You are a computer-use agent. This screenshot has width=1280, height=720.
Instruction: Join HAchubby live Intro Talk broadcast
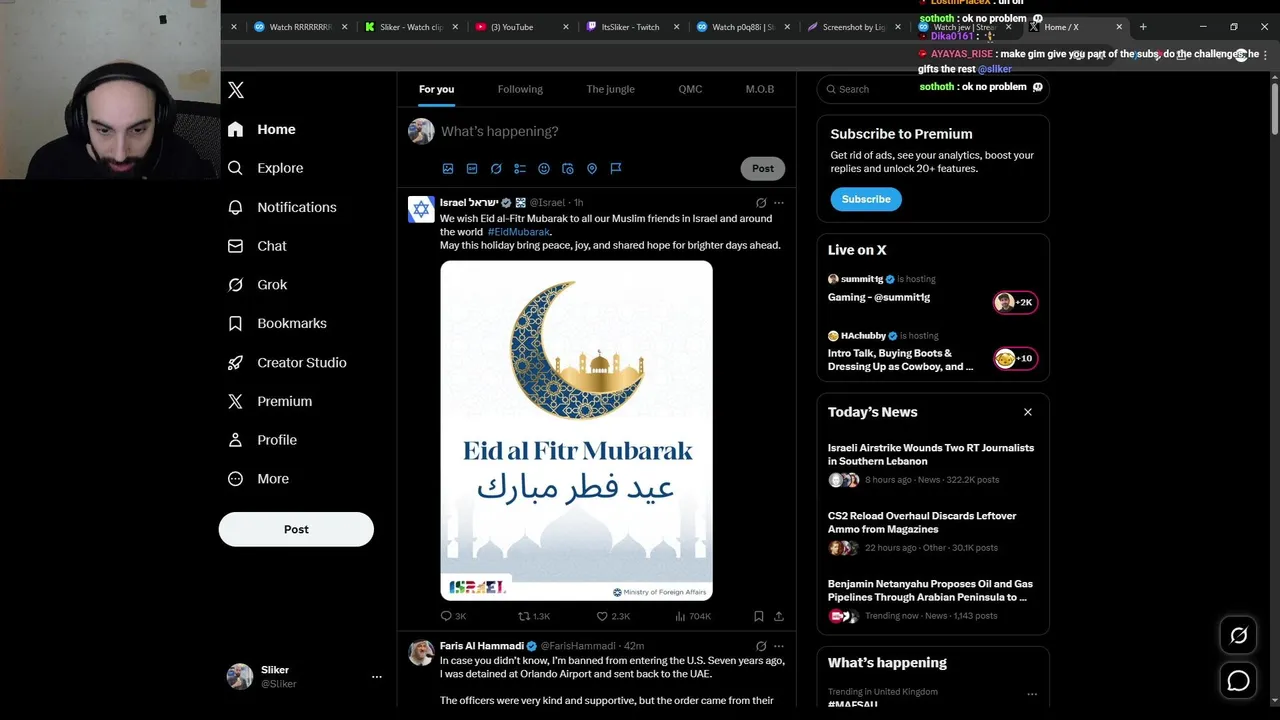pyautogui.click(x=933, y=352)
